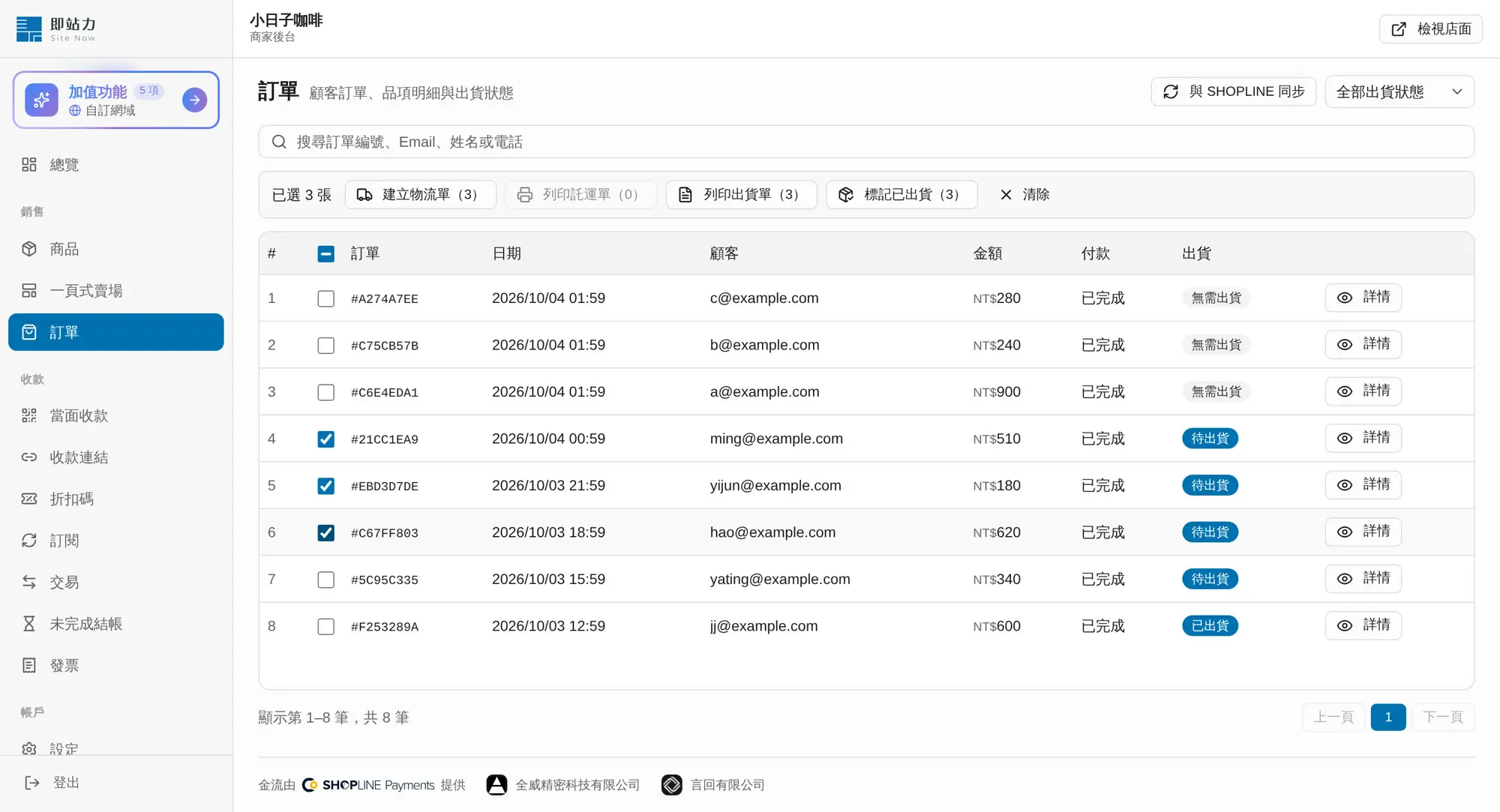Image resolution: width=1500 pixels, height=812 pixels.
Task: Toggle the select-all header checkbox
Action: coord(325,253)
